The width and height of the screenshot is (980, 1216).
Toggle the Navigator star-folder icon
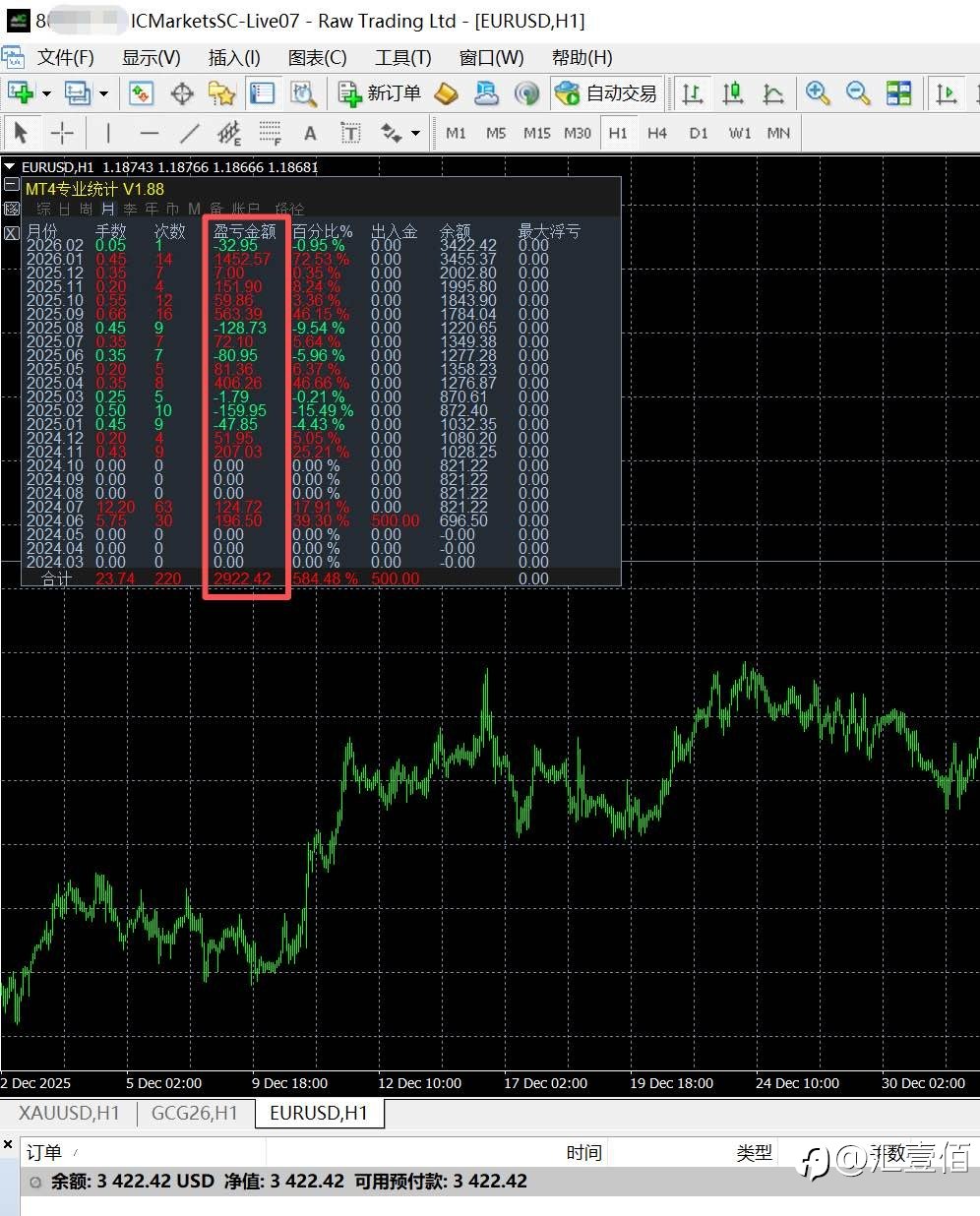coord(221,93)
